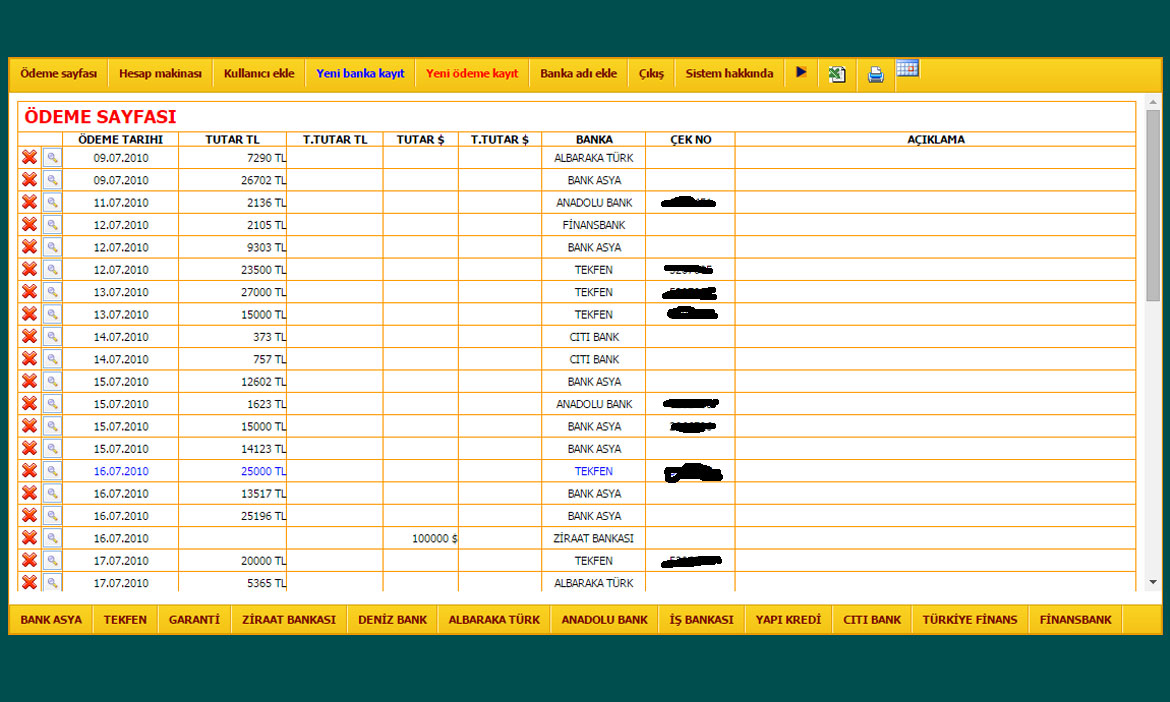1170x702 pixels.
Task: Open magnifier for the 5365 TL Albaraka row
Action: coord(52,582)
